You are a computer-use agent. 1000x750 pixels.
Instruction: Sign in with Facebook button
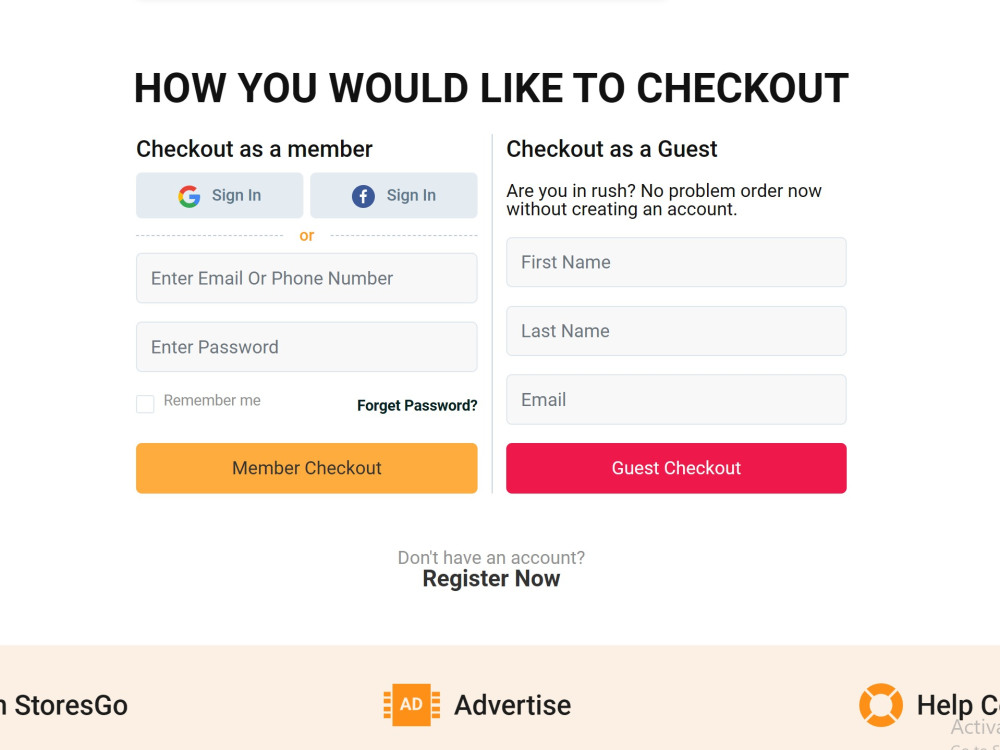[x=393, y=195]
